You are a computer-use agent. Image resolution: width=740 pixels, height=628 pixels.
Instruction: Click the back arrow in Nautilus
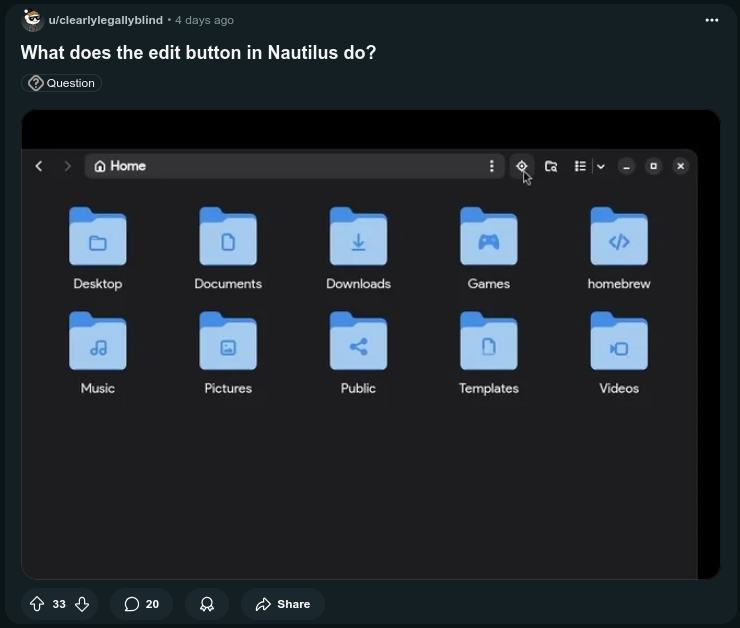pos(39,166)
